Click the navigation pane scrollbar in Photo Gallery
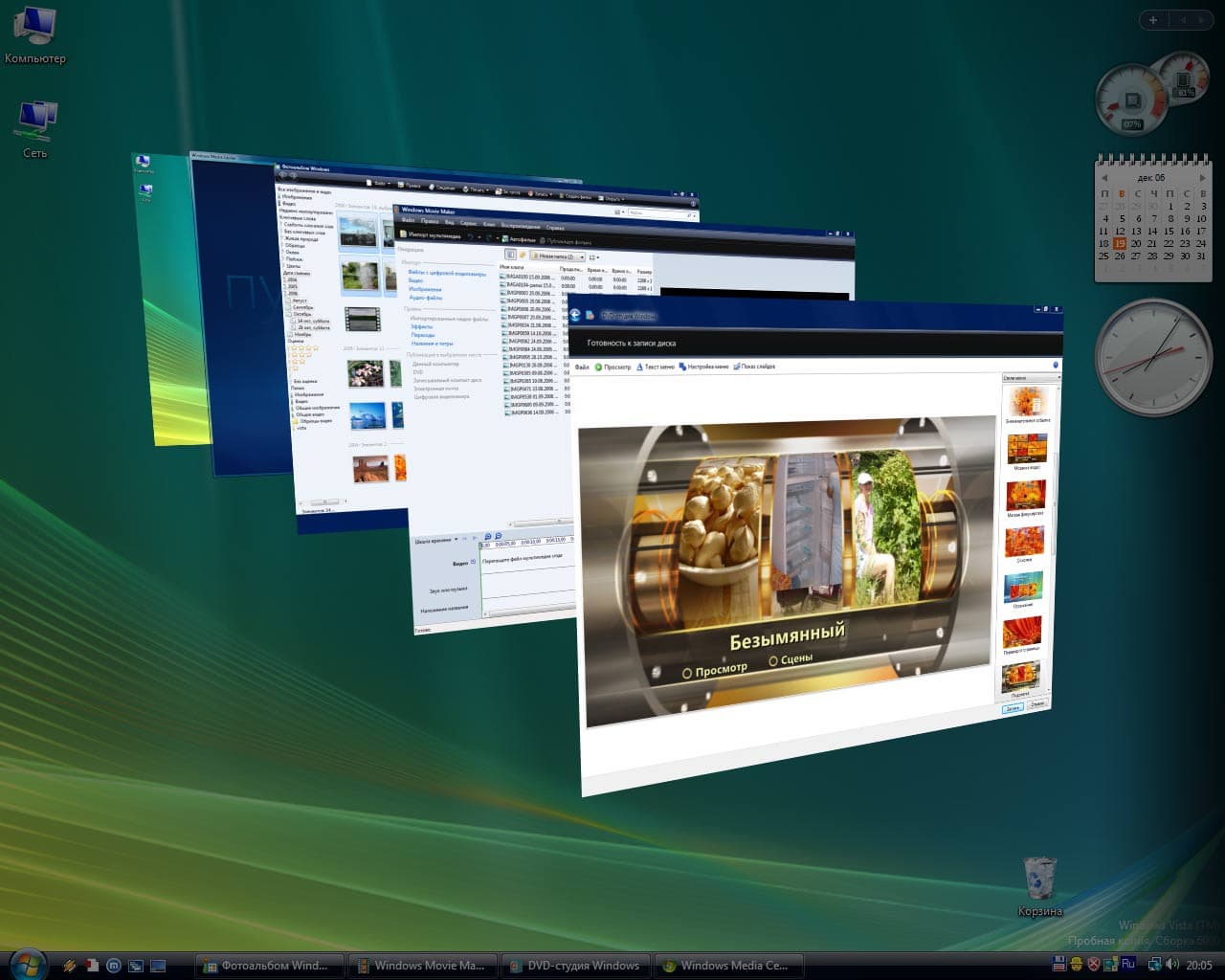1225x980 pixels. click(x=324, y=501)
